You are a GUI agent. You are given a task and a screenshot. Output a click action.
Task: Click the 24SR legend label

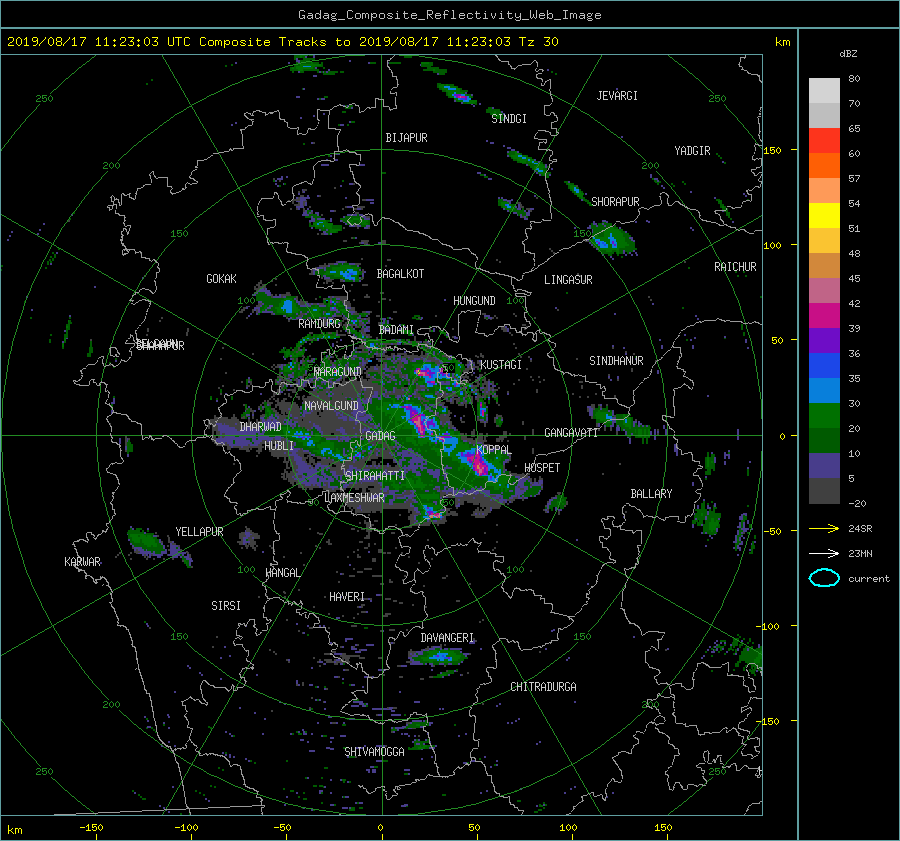pos(860,529)
